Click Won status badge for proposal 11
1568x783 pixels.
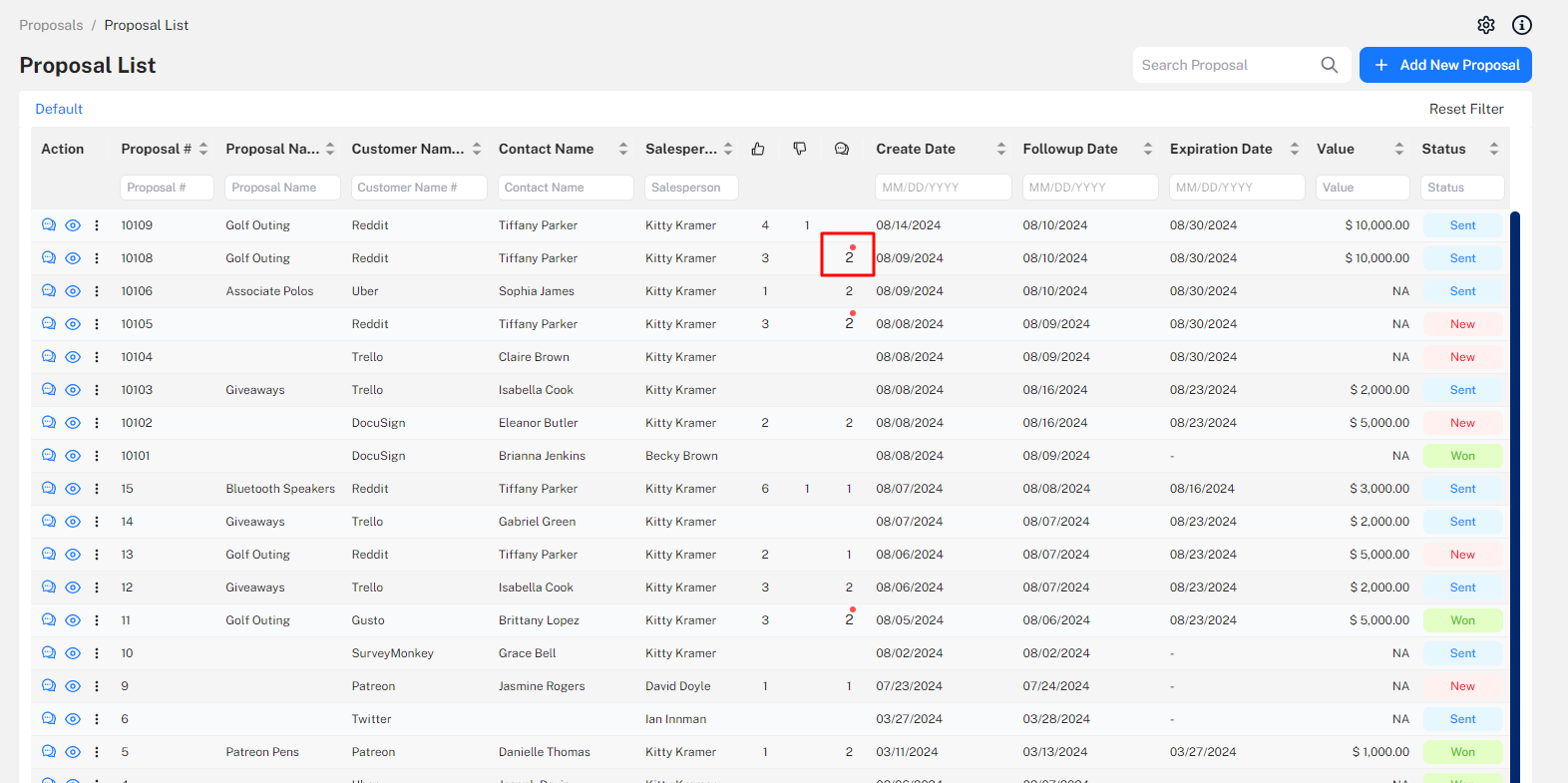[x=1462, y=620]
